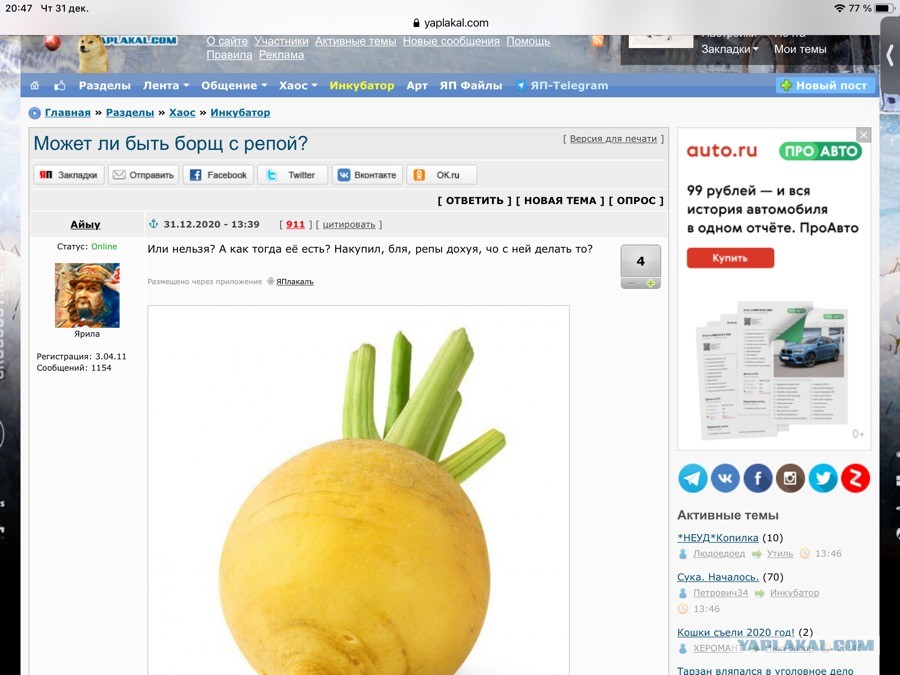This screenshot has width=900, height=675.
Task: Open Новые сообщения header link
Action: click(x=451, y=41)
